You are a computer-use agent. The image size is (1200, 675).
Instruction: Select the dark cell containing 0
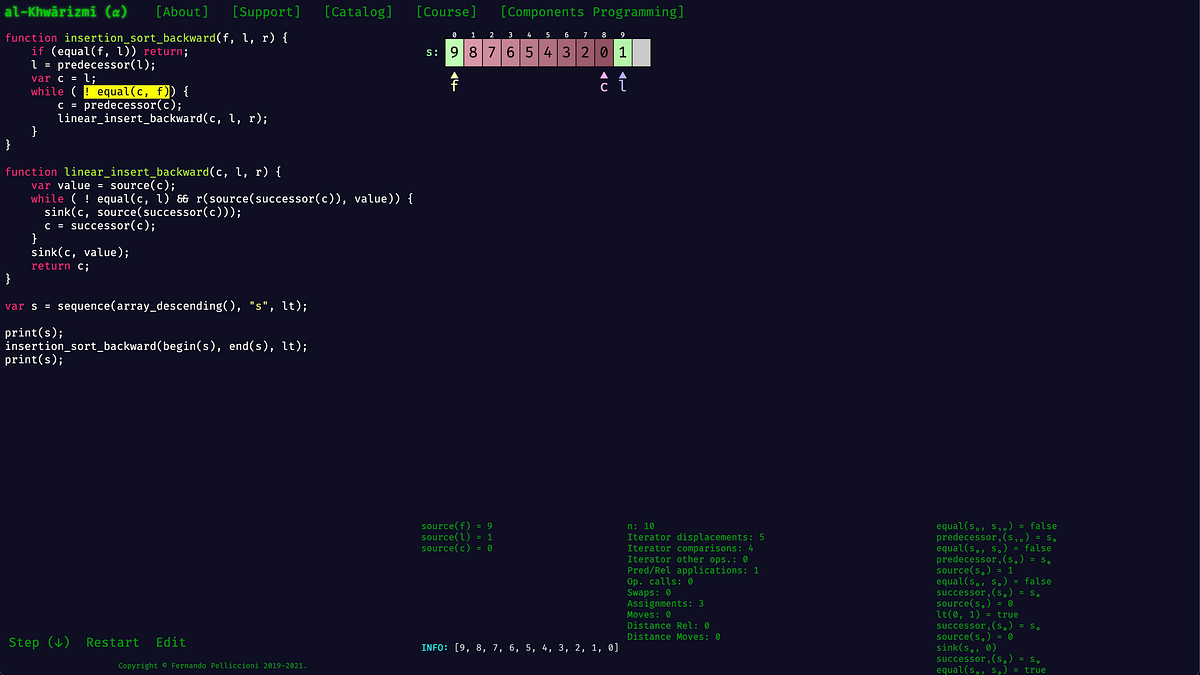click(604, 52)
